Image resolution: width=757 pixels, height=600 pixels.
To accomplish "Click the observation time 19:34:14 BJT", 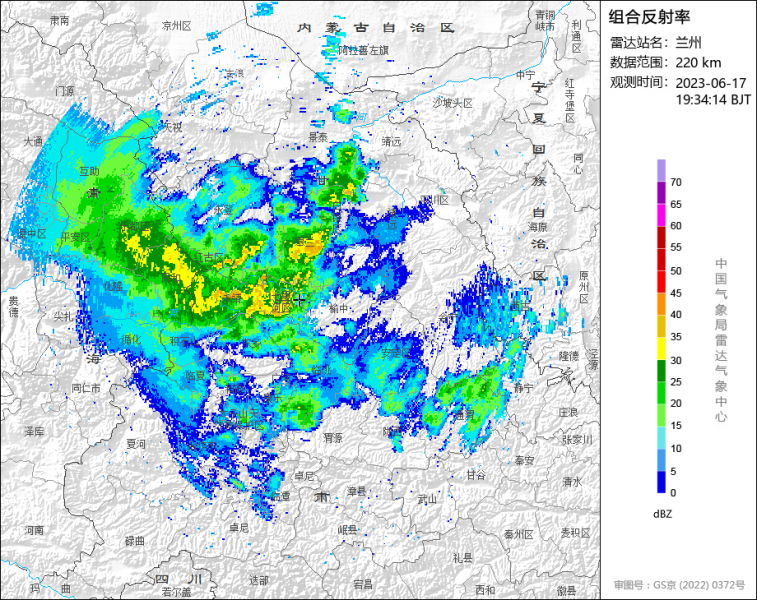I will click(x=712, y=100).
